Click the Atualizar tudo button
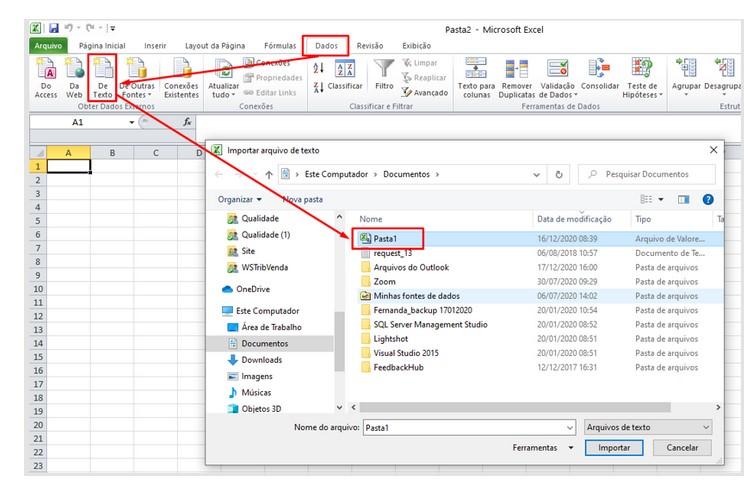The height and width of the screenshot is (483, 753). (x=223, y=78)
